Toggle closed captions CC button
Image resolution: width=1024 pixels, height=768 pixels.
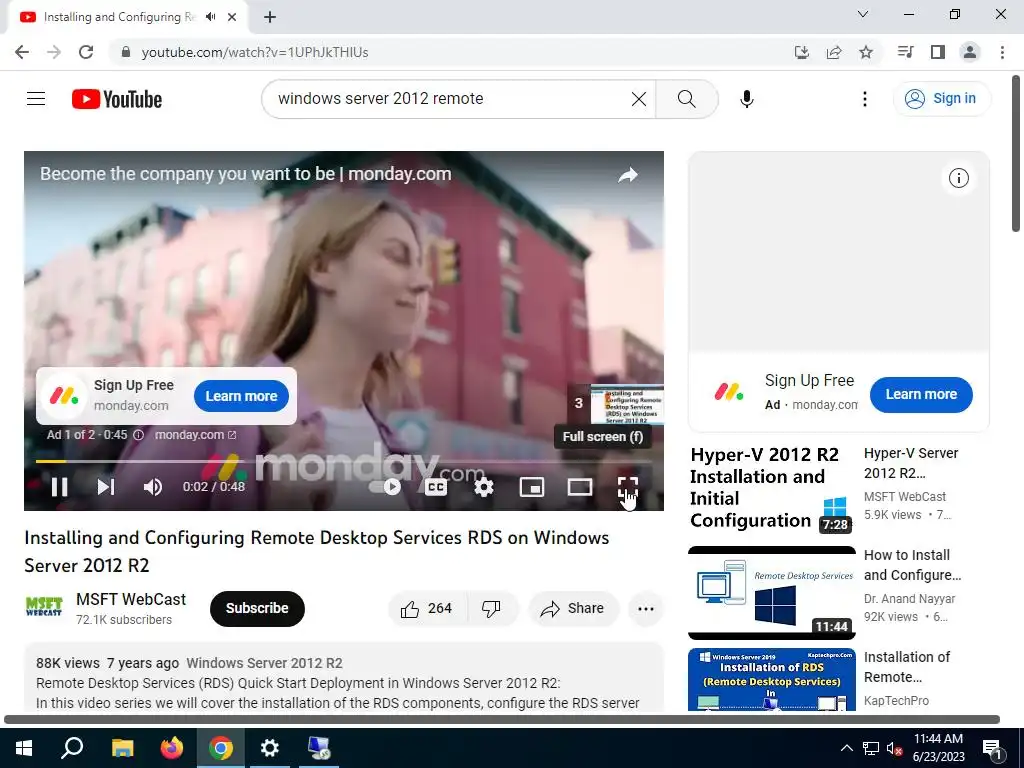click(x=436, y=487)
